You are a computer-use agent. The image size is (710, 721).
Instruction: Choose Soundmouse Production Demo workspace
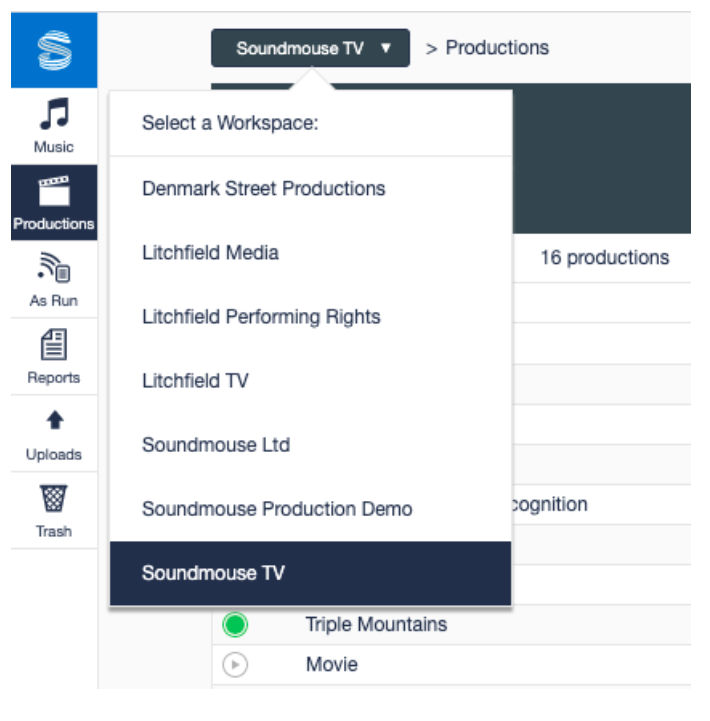(310, 509)
